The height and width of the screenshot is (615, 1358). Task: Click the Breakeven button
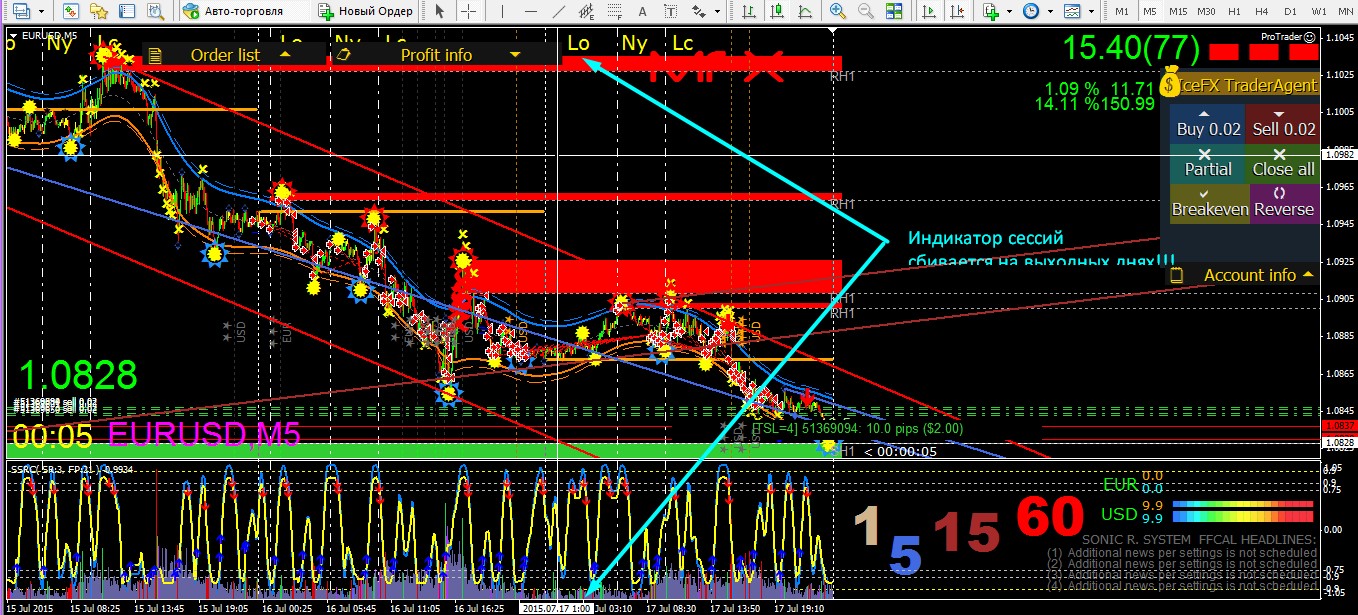1208,204
